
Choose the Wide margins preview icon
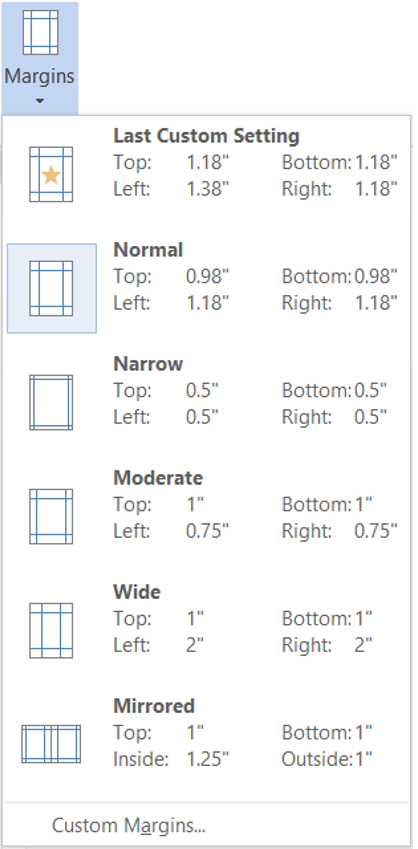point(51,631)
